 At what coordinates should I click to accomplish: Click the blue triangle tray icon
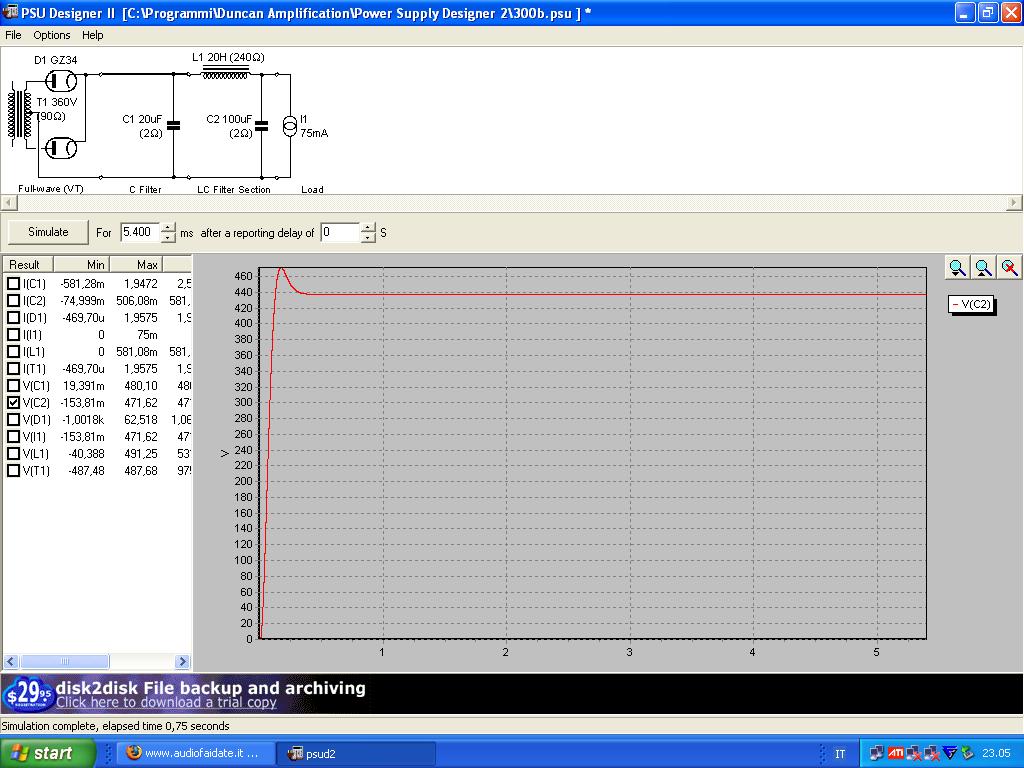tap(950, 754)
